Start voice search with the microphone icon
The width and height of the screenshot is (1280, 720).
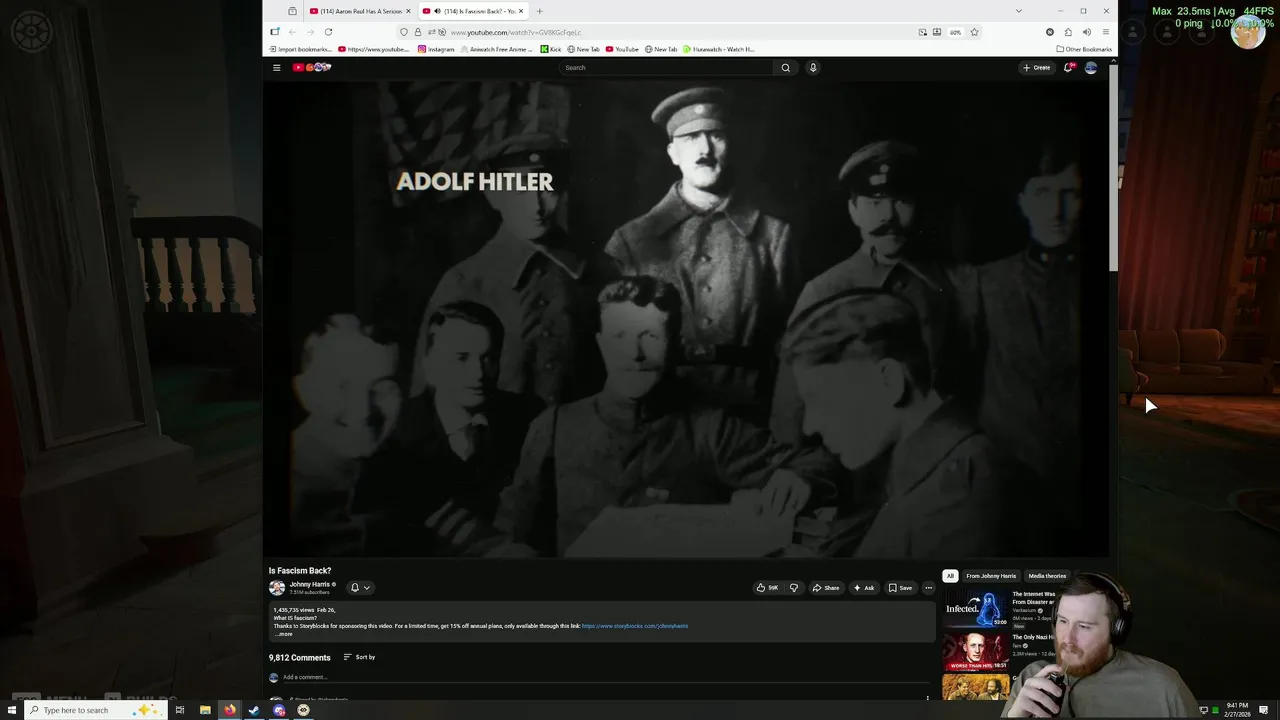point(813,68)
